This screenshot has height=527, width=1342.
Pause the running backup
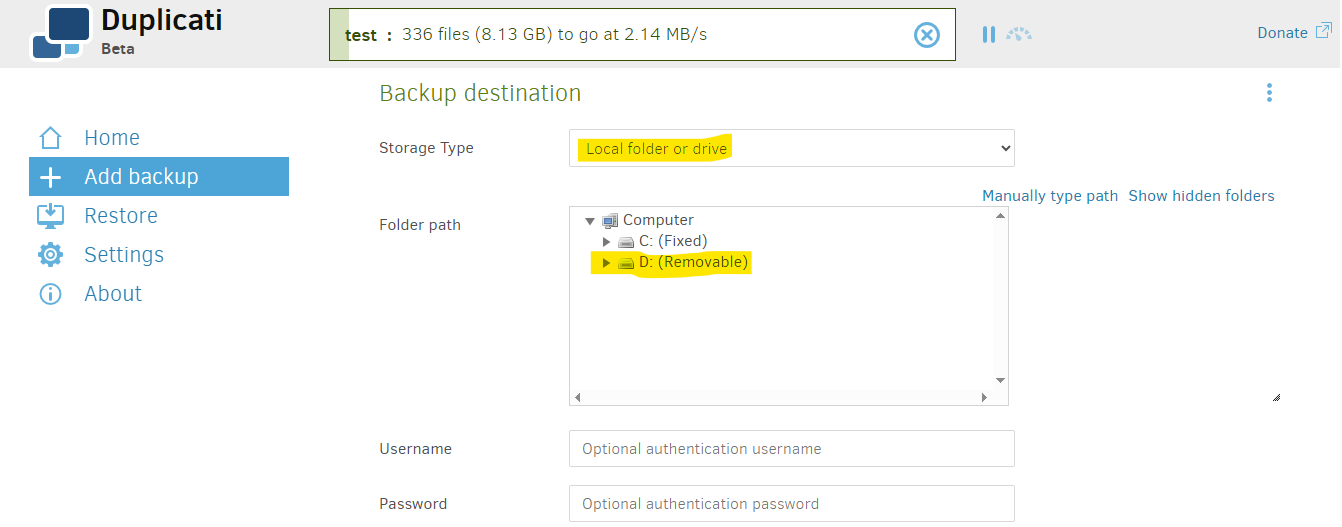pyautogui.click(x=988, y=34)
